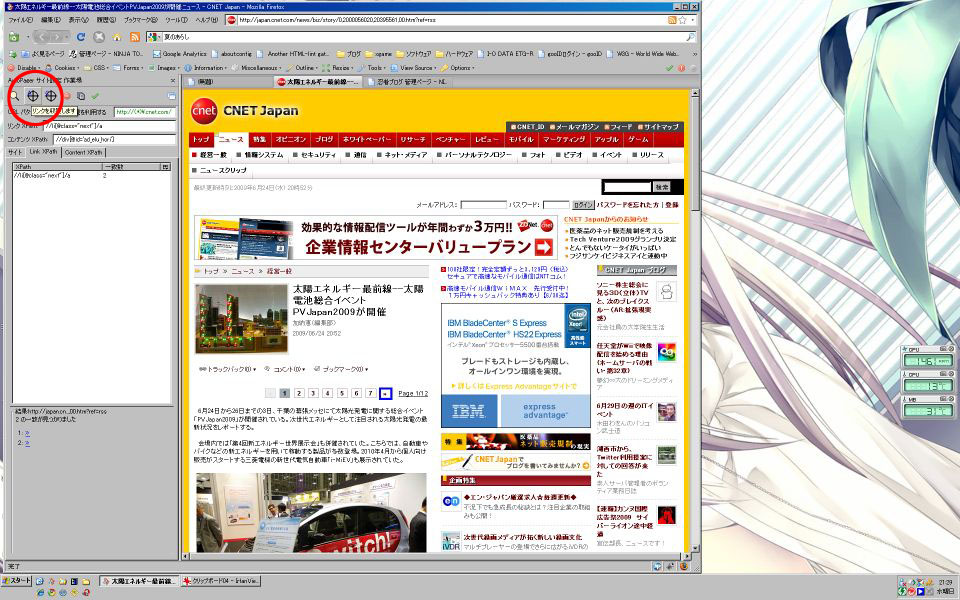Click the green checkmark in AutoPager toolbar
This screenshot has height=600, width=960.
pyautogui.click(x=95, y=96)
